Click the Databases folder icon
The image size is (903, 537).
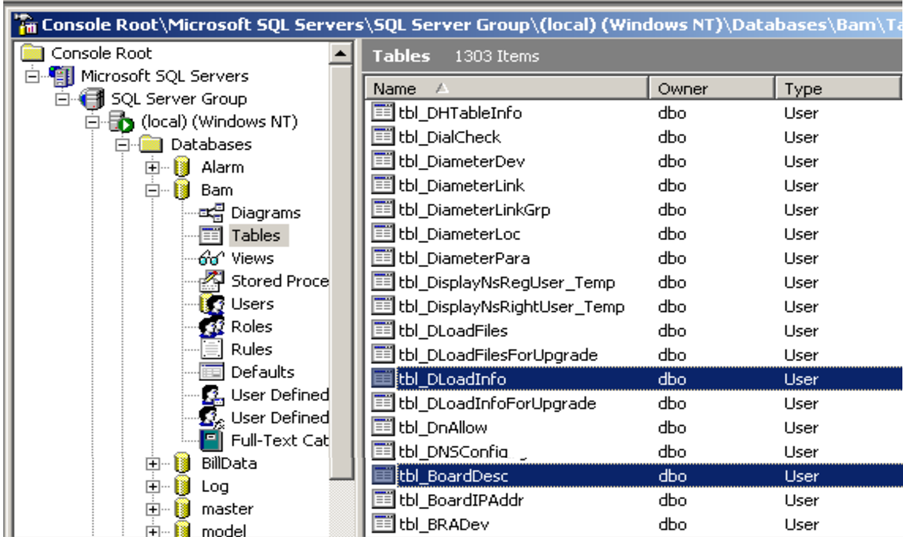click(151, 144)
